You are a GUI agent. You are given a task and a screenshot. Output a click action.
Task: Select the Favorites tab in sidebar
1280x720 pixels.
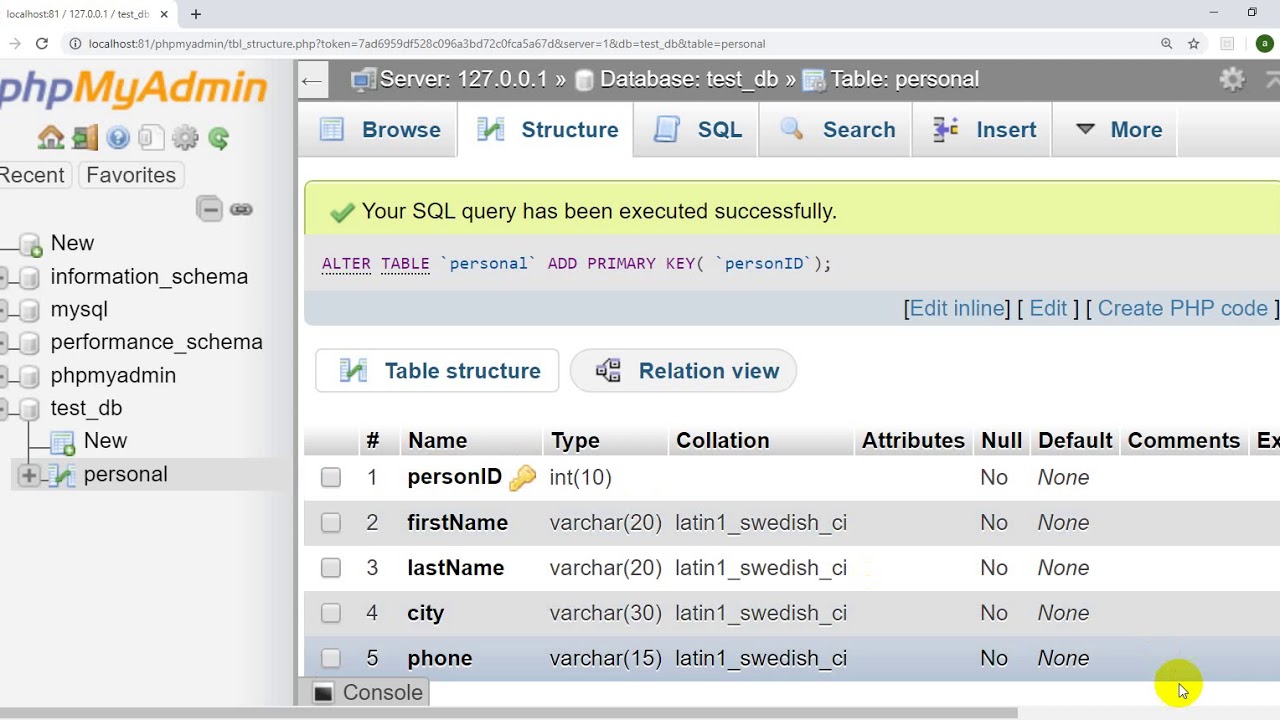tap(131, 175)
